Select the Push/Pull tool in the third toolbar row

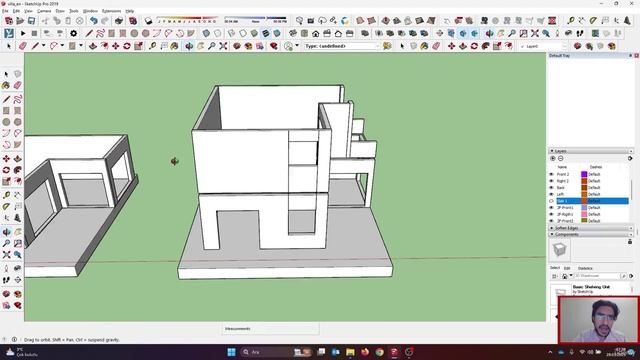point(93,46)
